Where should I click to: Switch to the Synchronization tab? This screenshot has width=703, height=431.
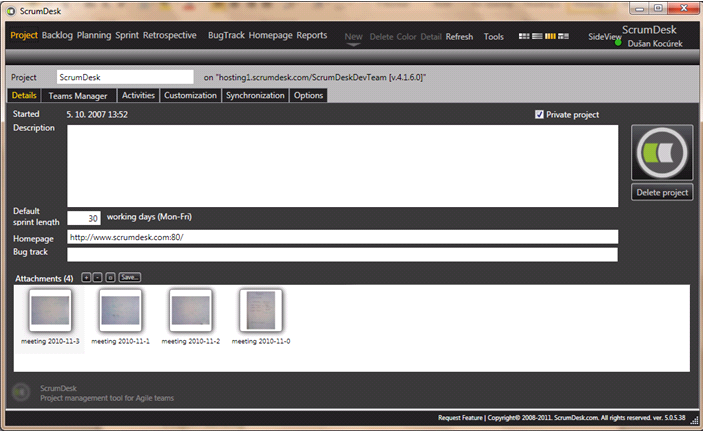tap(255, 96)
